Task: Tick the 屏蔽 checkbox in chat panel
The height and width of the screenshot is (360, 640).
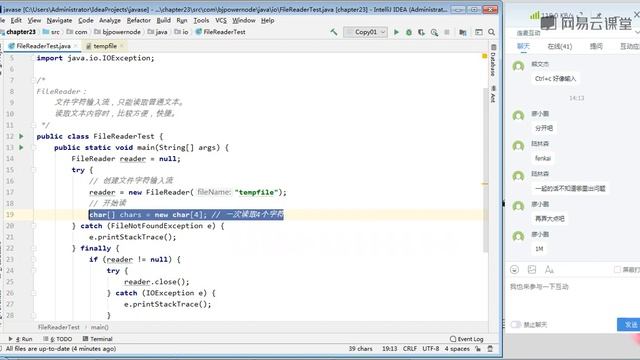Action: tap(617, 269)
